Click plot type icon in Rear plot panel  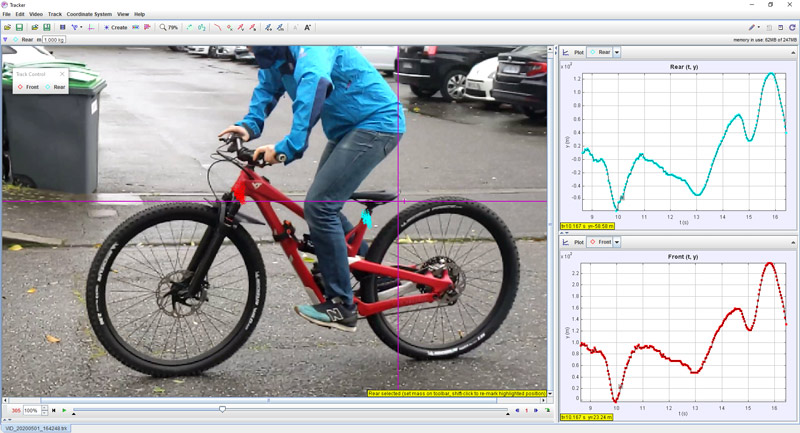(x=566, y=52)
